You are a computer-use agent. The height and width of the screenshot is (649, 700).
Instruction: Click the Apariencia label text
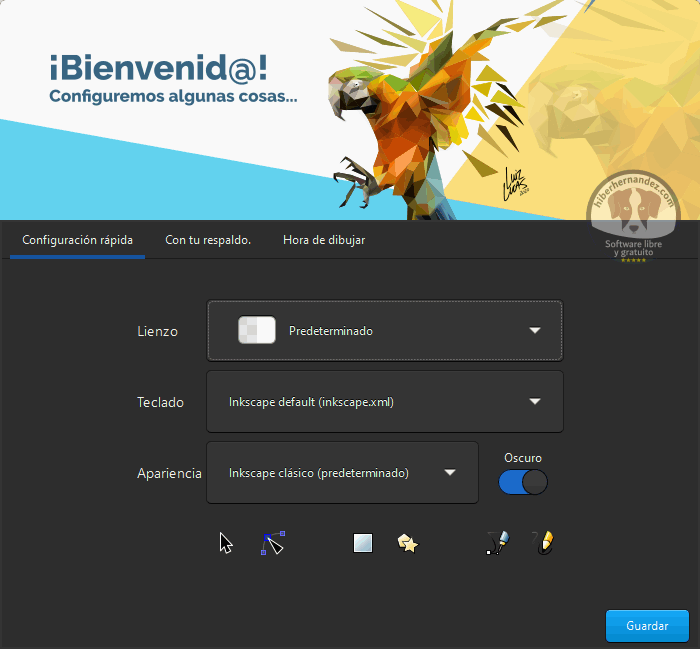[x=169, y=473]
